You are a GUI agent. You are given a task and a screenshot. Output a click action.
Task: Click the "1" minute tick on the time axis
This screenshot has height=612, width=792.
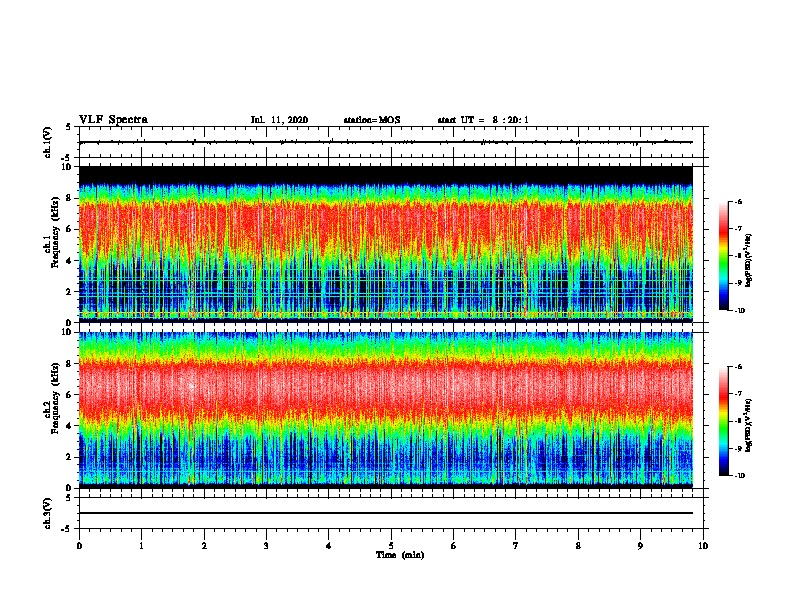(141, 546)
